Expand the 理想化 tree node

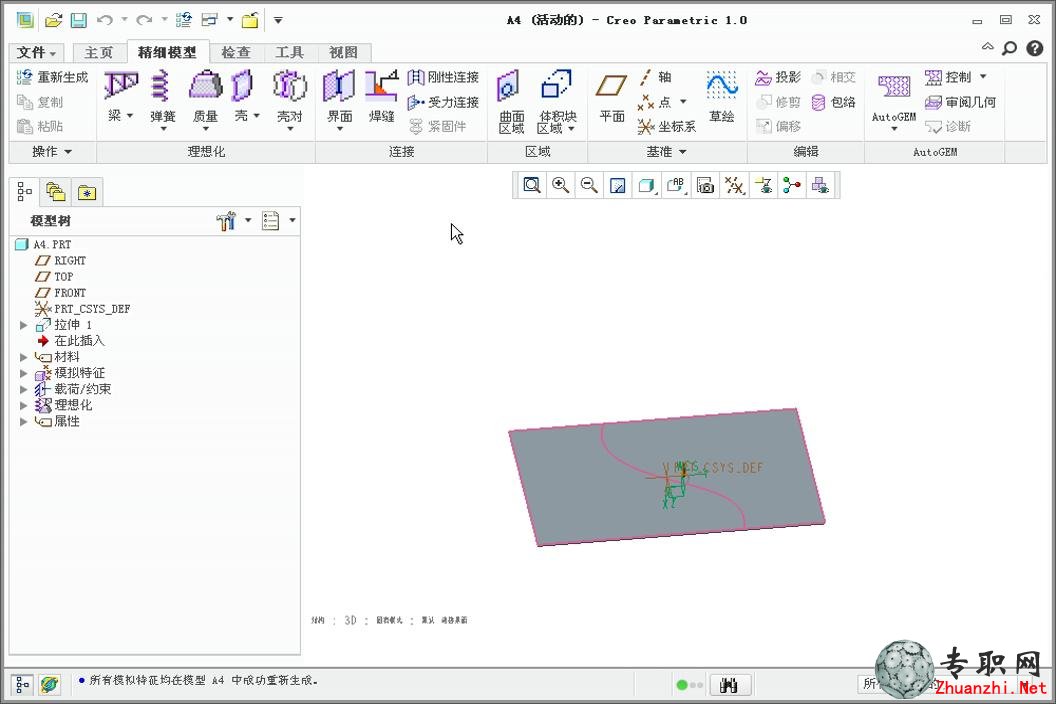pos(24,406)
